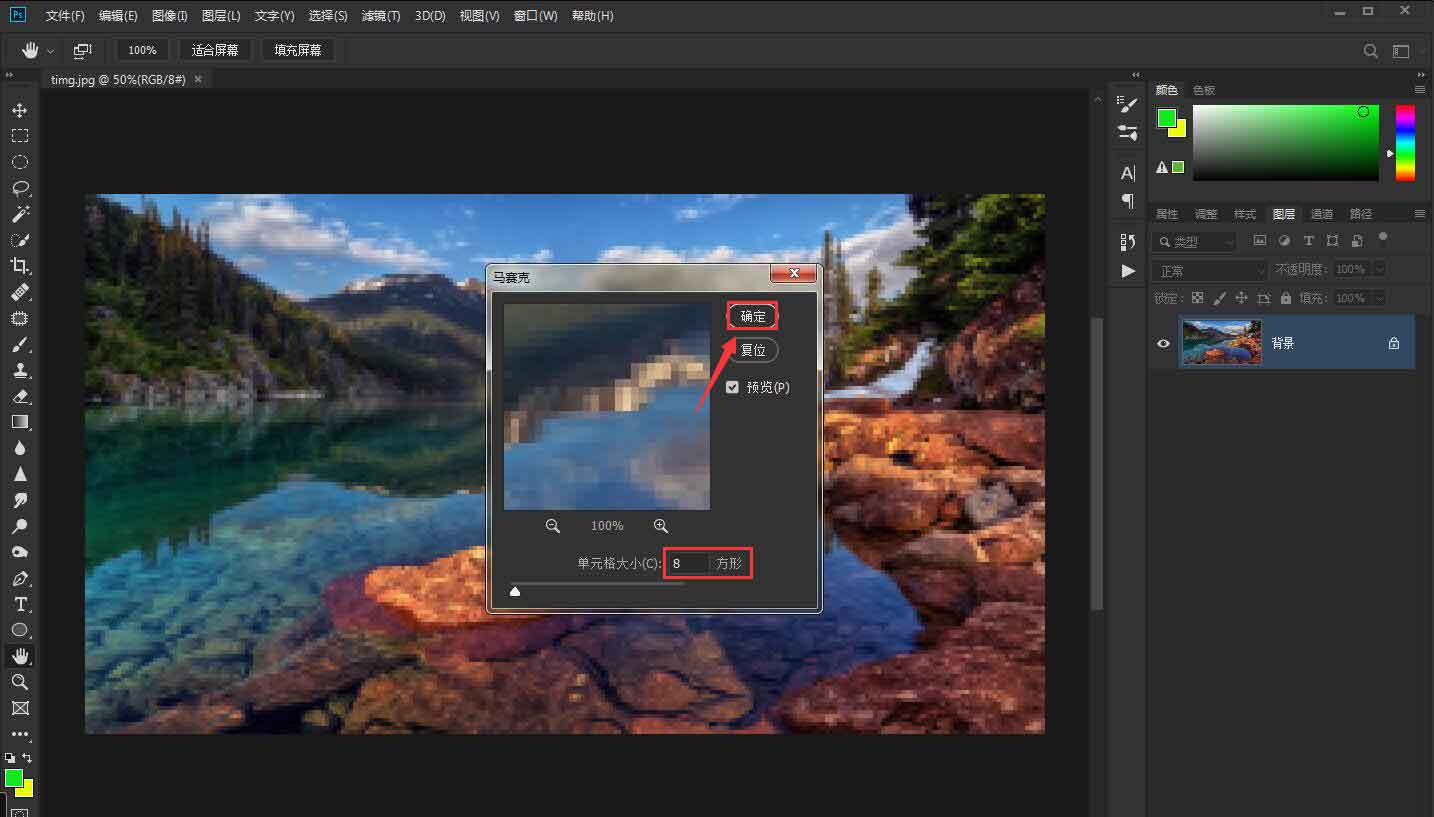Click the rainbow hue slider strip

click(1405, 142)
